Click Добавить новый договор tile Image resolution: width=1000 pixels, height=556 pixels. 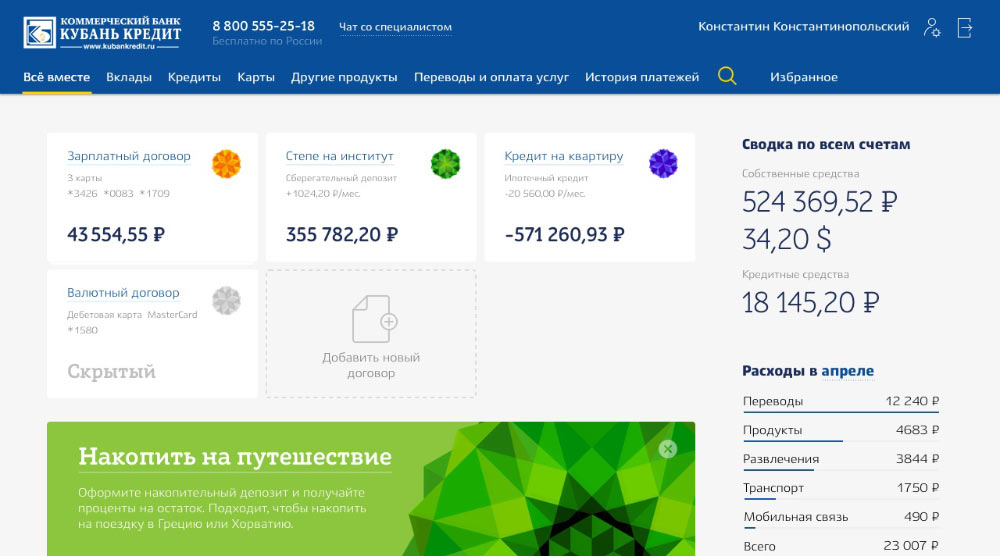point(371,333)
